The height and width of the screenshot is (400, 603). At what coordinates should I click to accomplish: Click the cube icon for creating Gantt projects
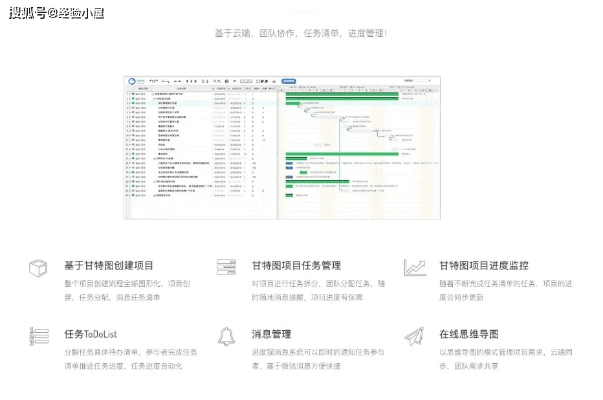click(39, 267)
